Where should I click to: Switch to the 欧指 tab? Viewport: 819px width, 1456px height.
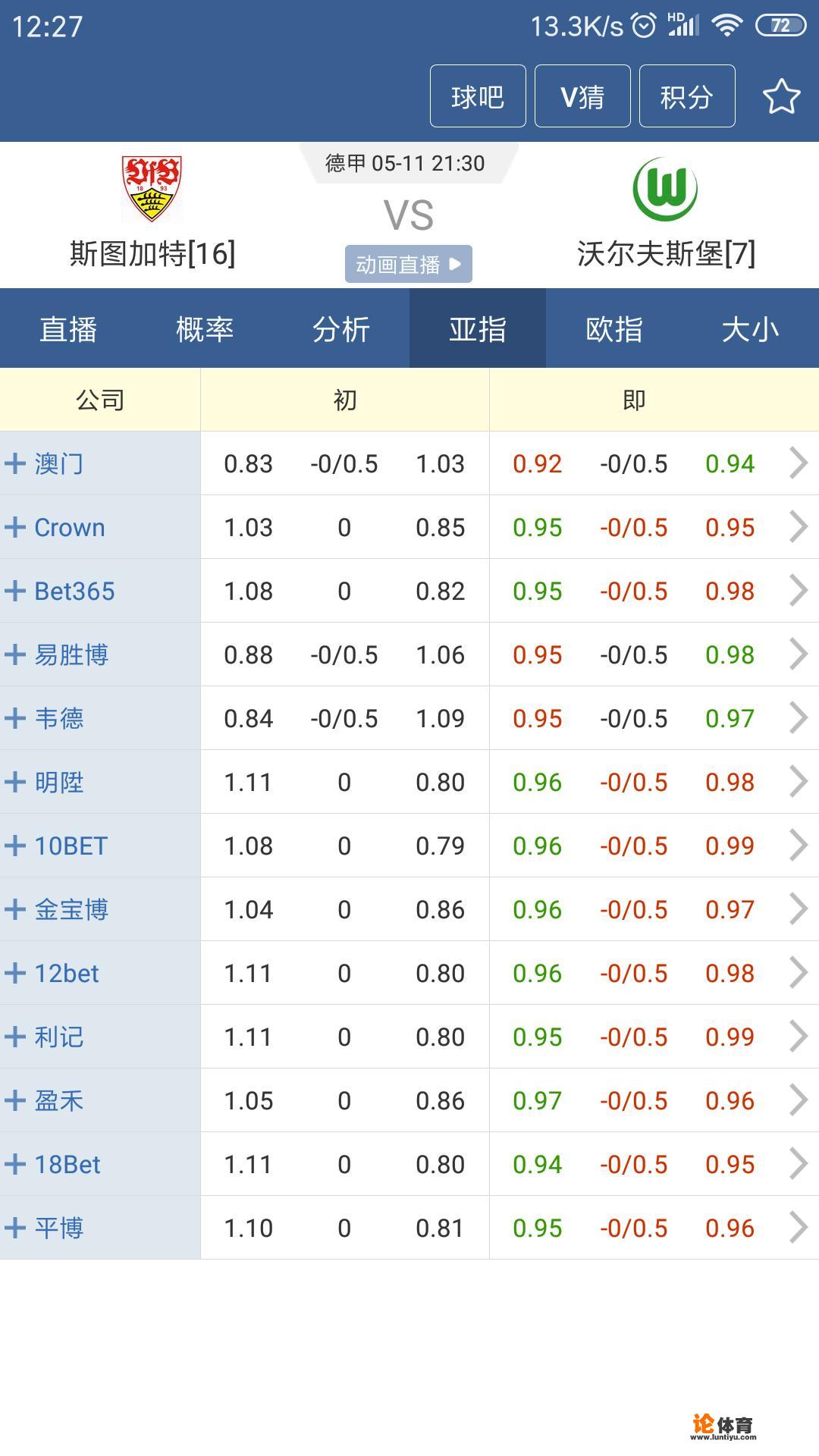tap(614, 329)
